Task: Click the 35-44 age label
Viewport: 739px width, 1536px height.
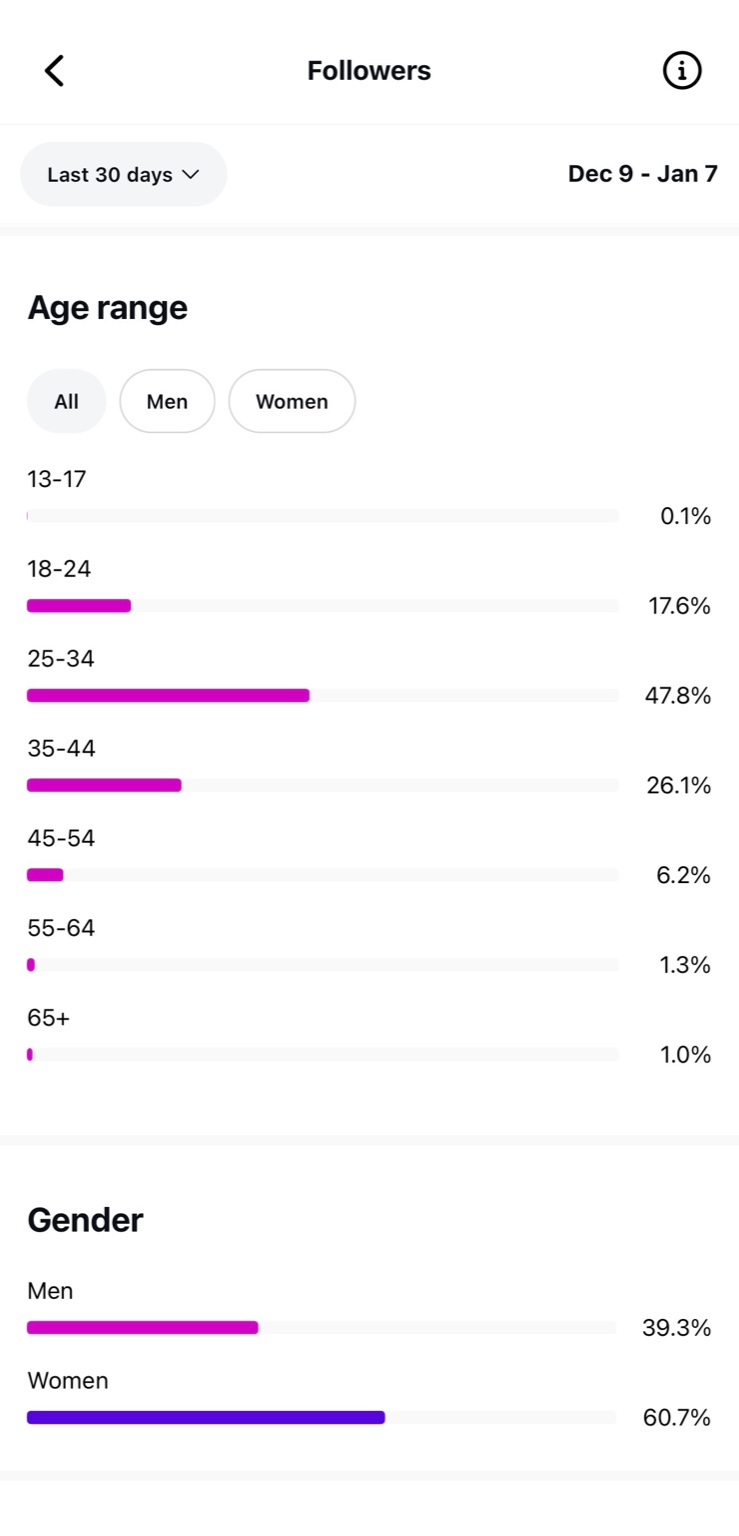Action: [60, 748]
